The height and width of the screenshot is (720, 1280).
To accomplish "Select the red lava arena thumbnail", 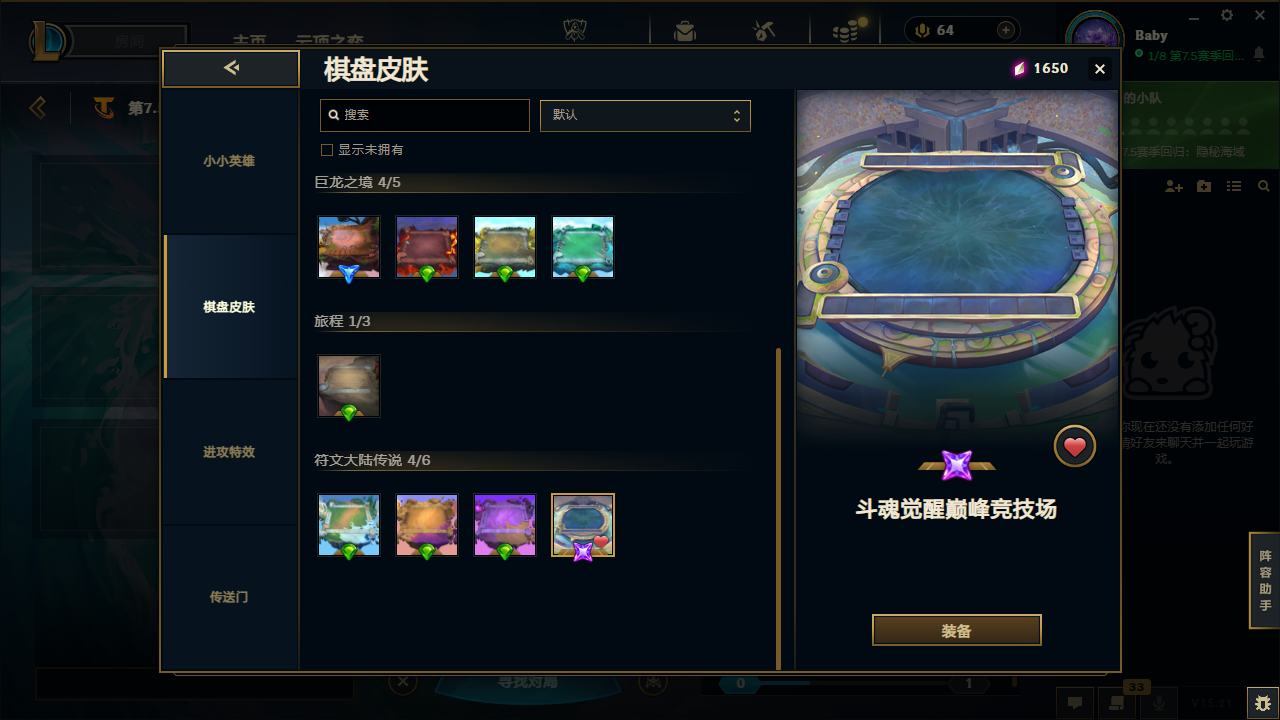I will coord(427,247).
